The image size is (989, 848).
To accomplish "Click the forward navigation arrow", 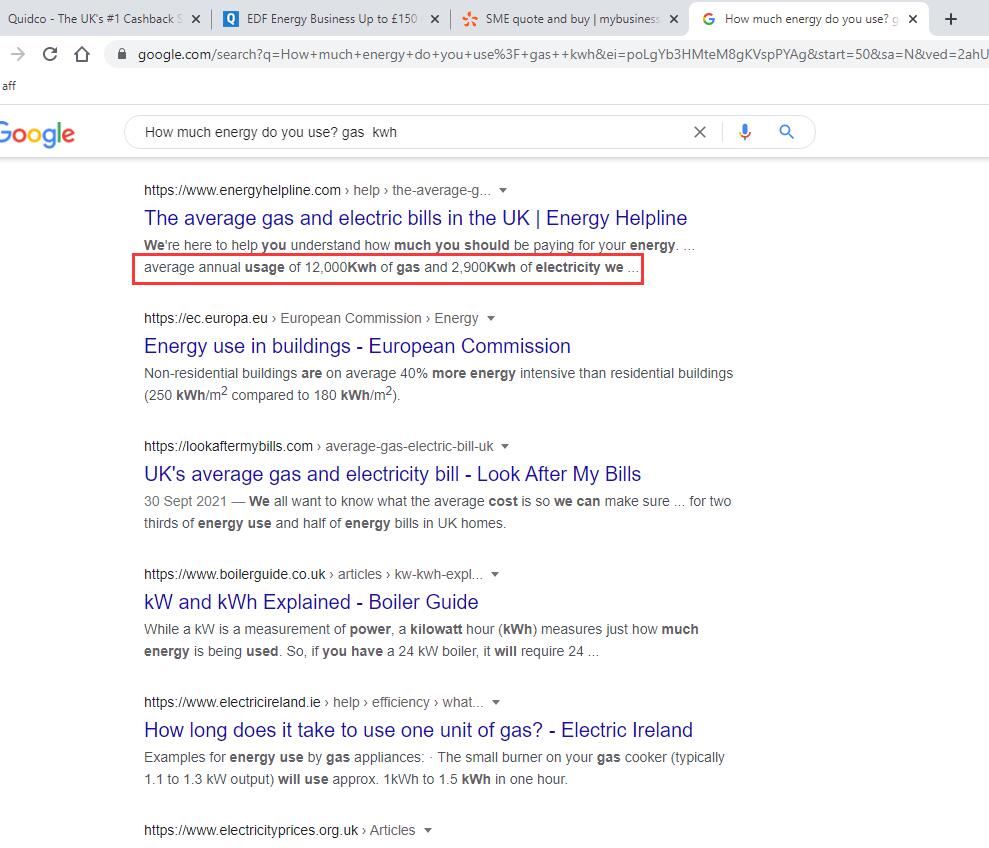I will pos(18,54).
